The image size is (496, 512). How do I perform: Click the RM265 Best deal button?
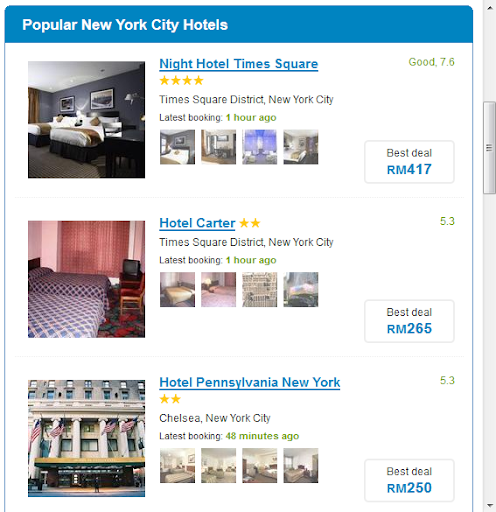click(x=409, y=321)
